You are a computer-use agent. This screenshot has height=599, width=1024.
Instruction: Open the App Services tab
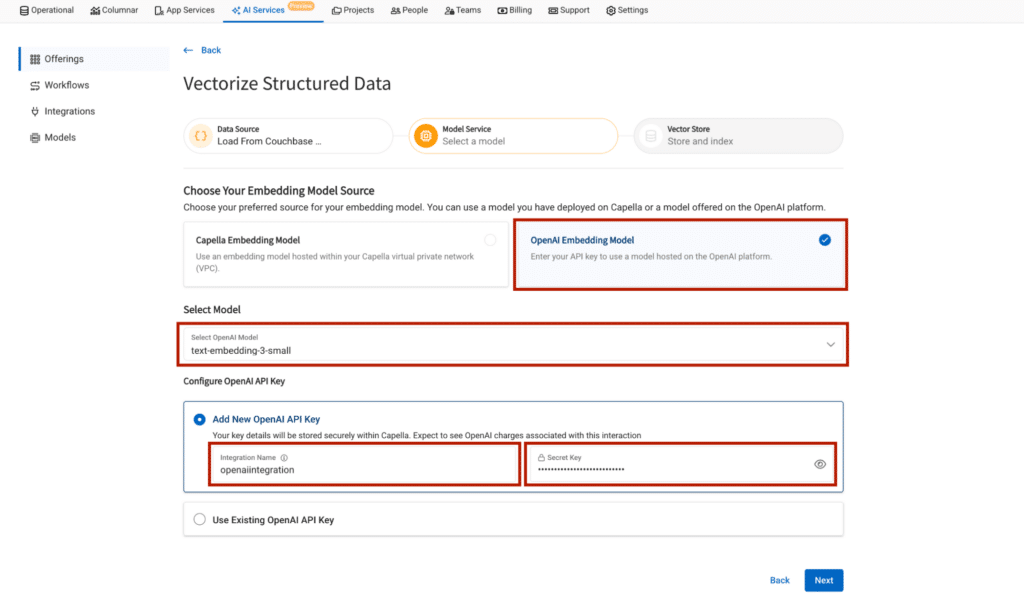184,10
